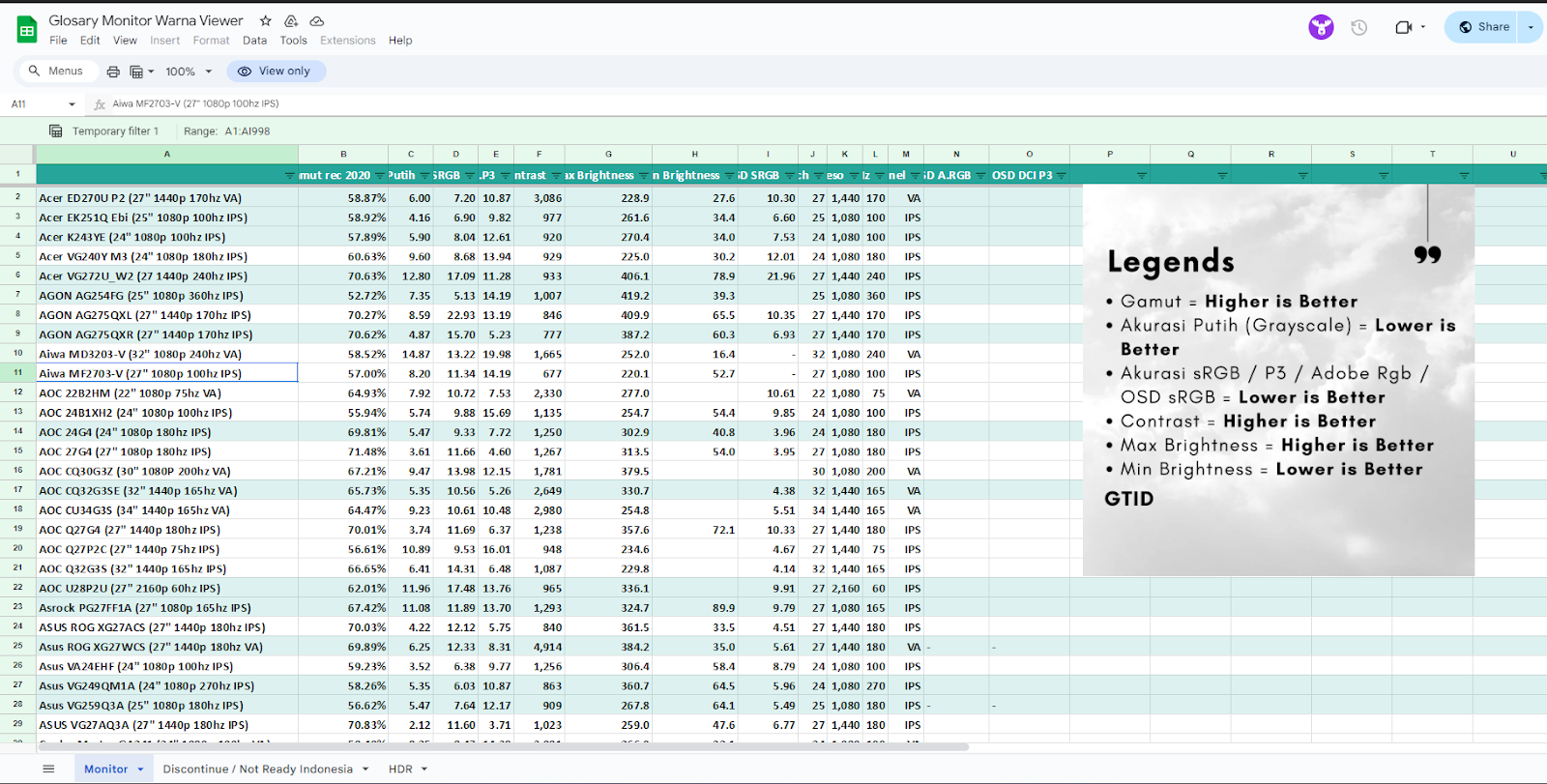Open the all sheets list icon
Image resolution: width=1547 pixels, height=784 pixels.
point(48,769)
